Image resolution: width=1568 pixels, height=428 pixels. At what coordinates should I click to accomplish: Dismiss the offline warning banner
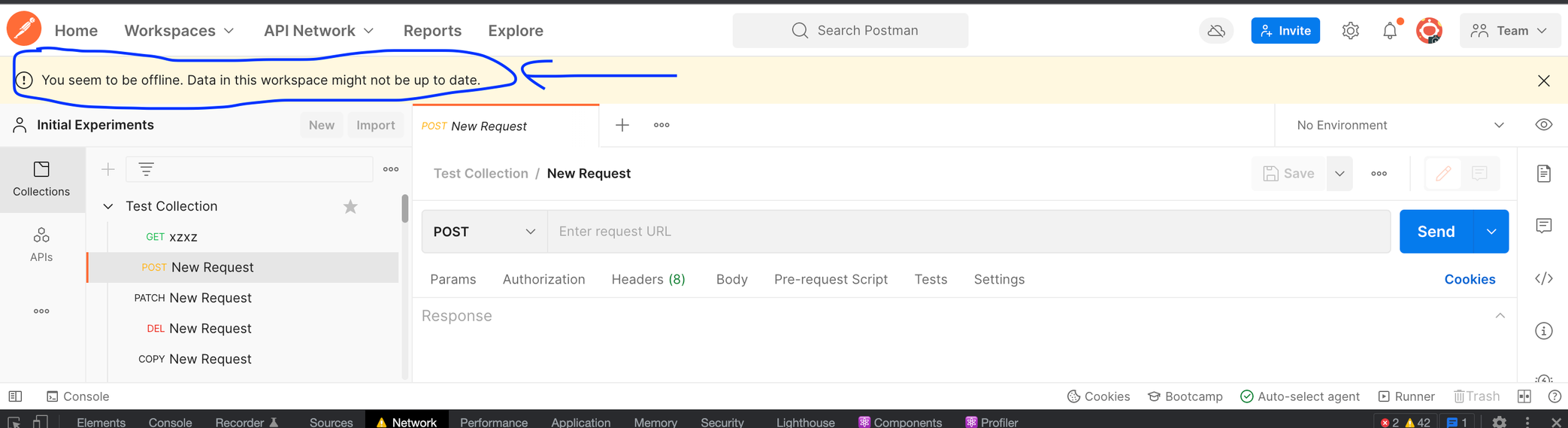(x=1544, y=80)
